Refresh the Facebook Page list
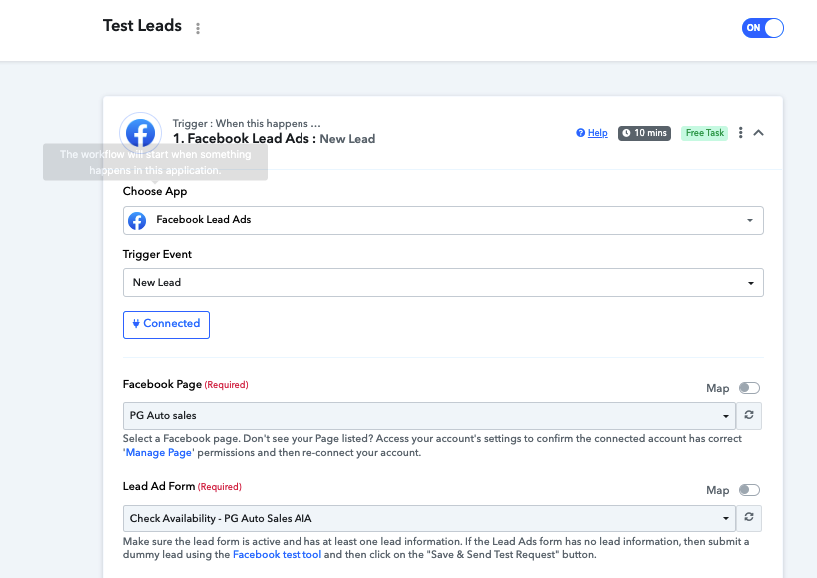The image size is (817, 578). (x=749, y=415)
